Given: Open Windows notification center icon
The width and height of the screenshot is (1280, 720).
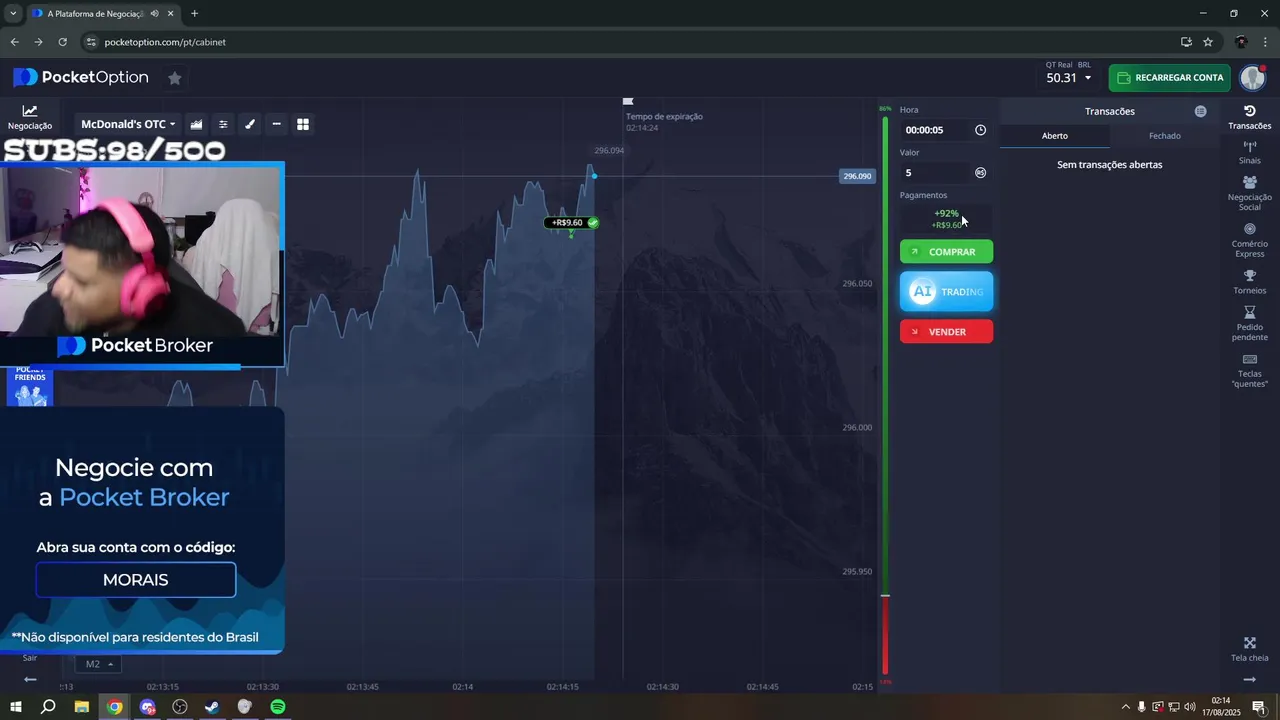Looking at the screenshot, I should click(1259, 707).
